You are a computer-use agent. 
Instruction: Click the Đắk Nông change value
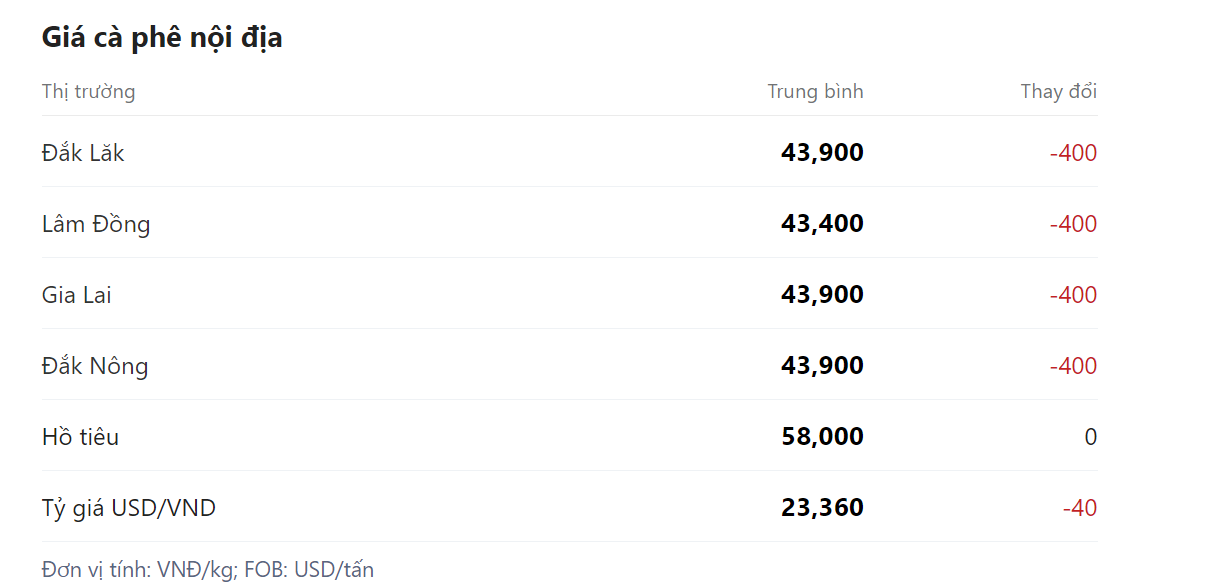pos(1073,366)
